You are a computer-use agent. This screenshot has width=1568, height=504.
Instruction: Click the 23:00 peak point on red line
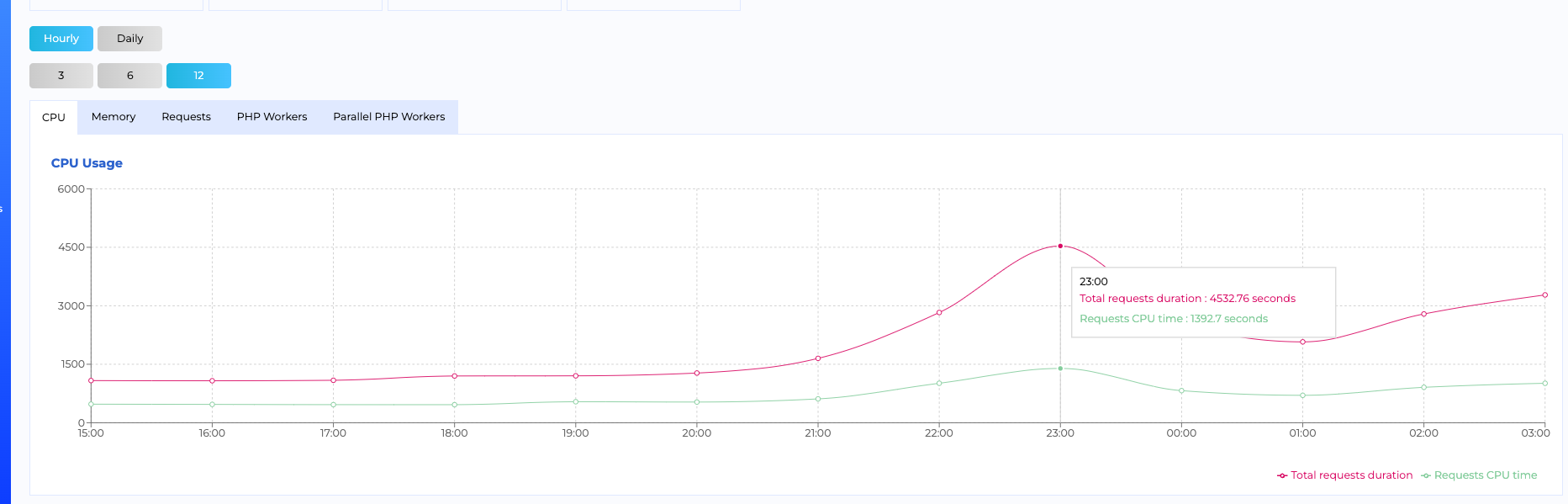tap(1060, 246)
